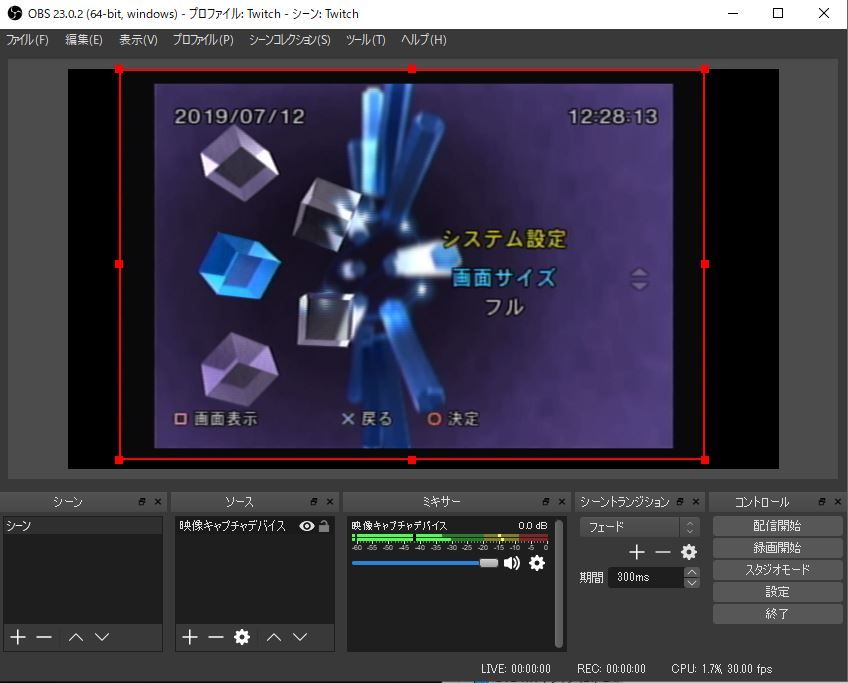Image resolution: width=848 pixels, height=683 pixels.
Task: Click the mixer panel vertical scrollbar
Action: pos(559,583)
